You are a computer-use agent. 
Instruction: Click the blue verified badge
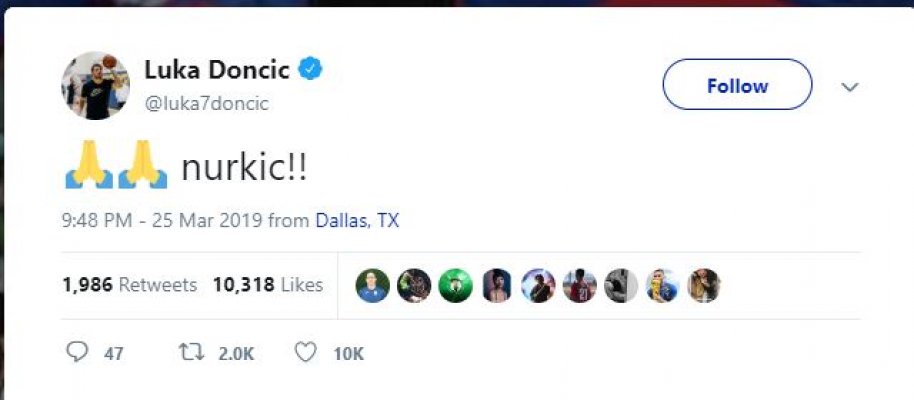[x=312, y=70]
